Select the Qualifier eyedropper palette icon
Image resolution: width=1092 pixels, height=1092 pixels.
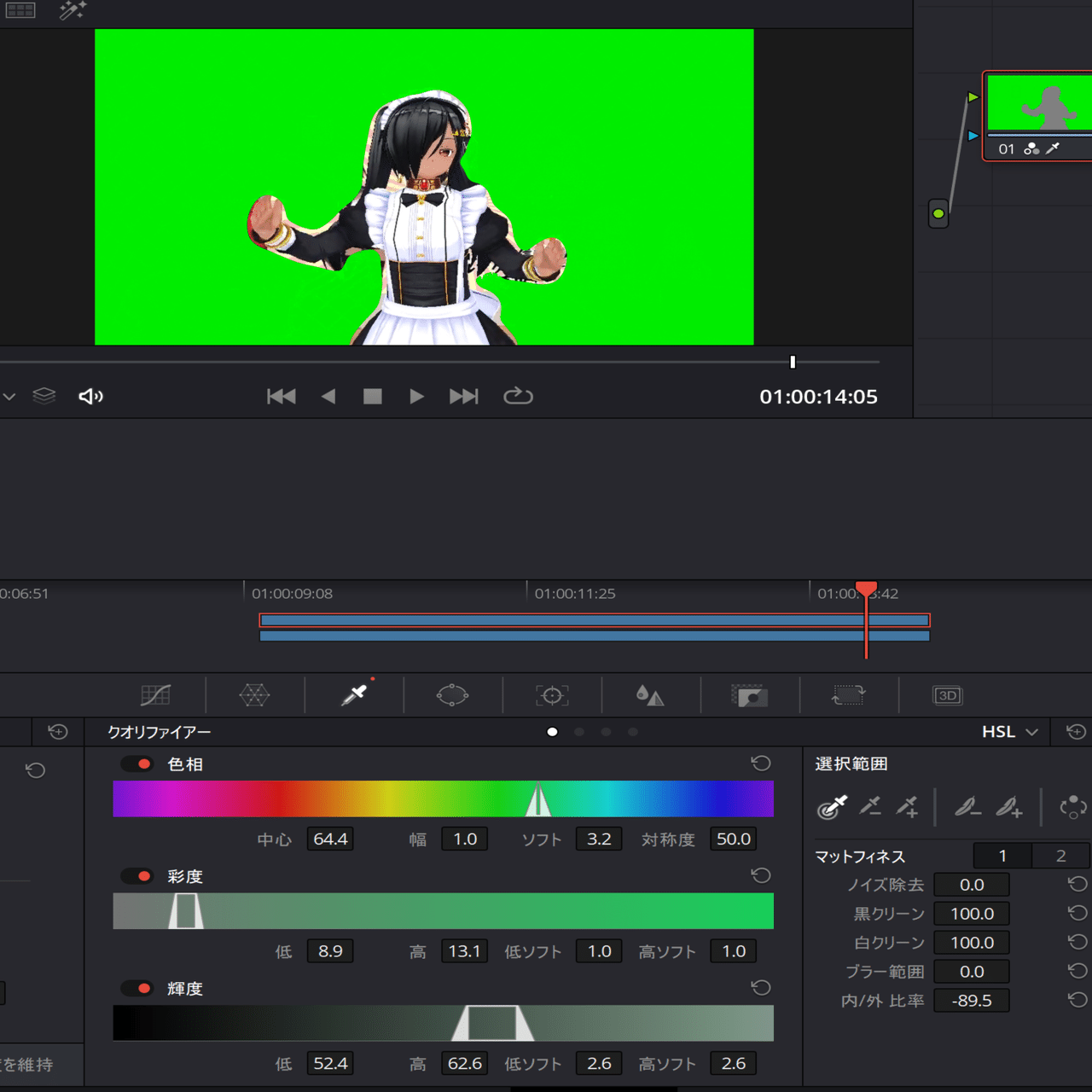354,695
